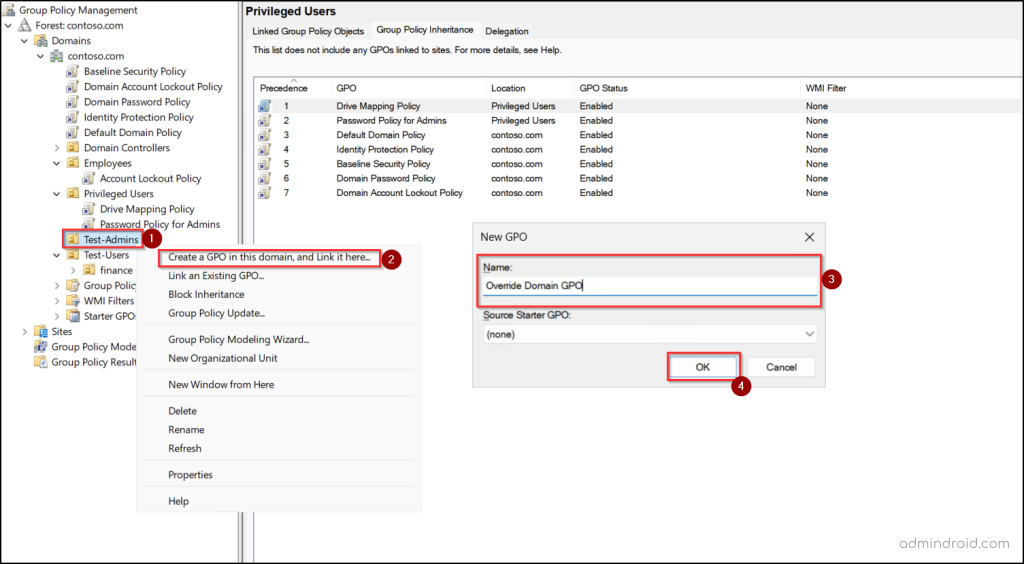Click the precedence 4 row GPO icon
This screenshot has width=1024, height=564.
pyautogui.click(x=264, y=149)
